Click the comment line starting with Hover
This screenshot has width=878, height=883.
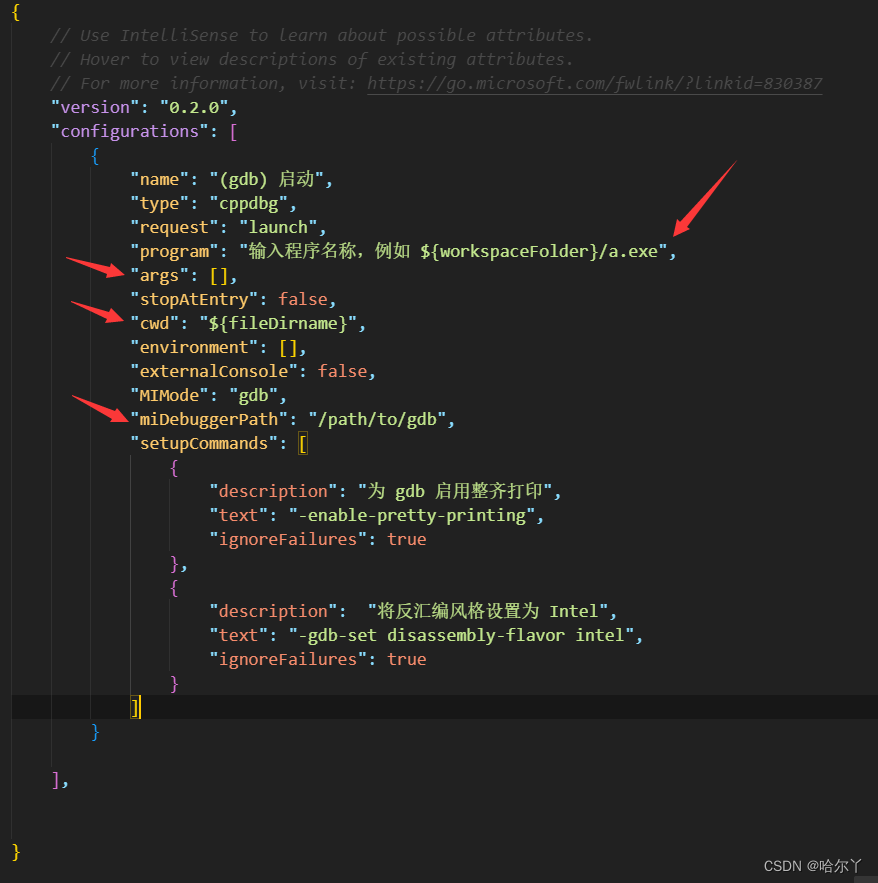(x=311, y=60)
